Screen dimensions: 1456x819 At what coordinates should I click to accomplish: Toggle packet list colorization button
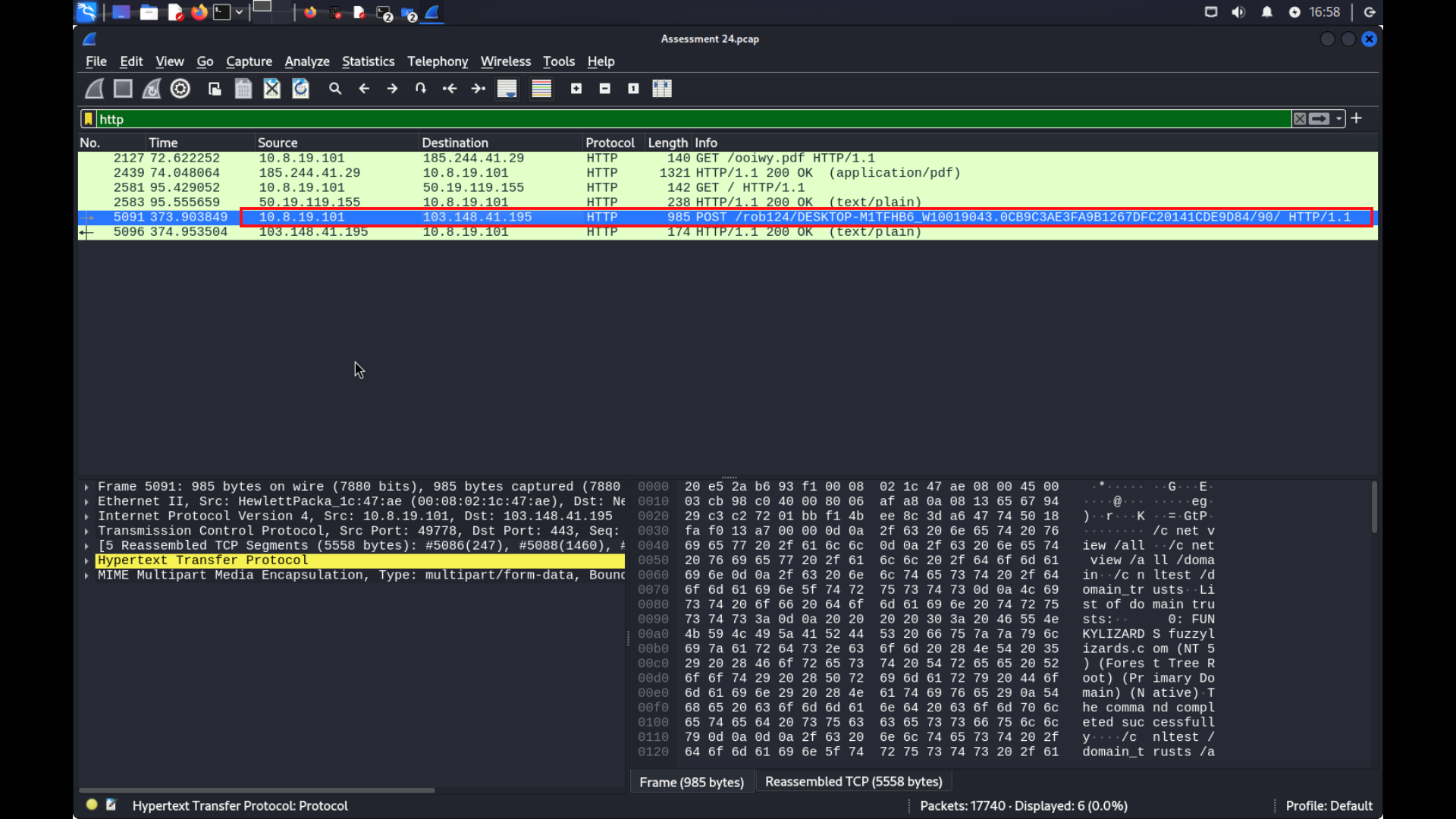[x=541, y=89]
